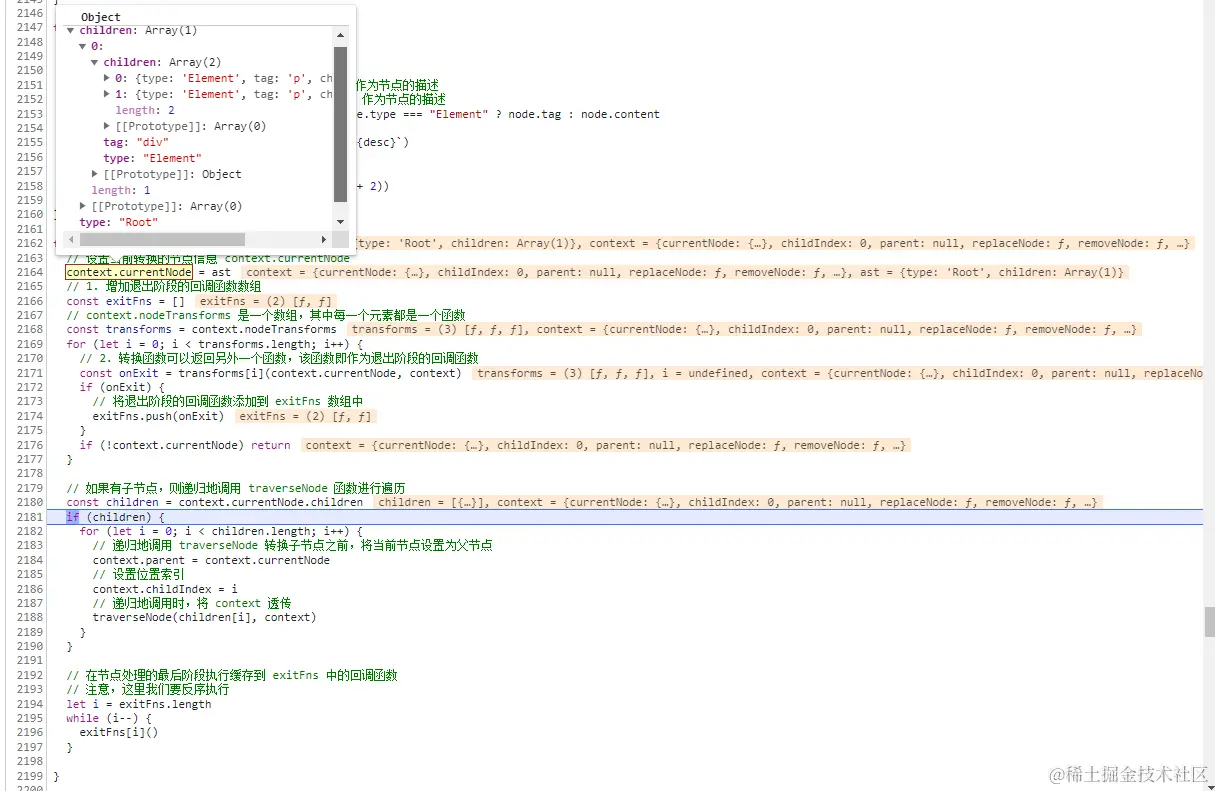The height and width of the screenshot is (791, 1215).
Task: Click the 'length: 2' property in popup
Action: tap(145, 111)
